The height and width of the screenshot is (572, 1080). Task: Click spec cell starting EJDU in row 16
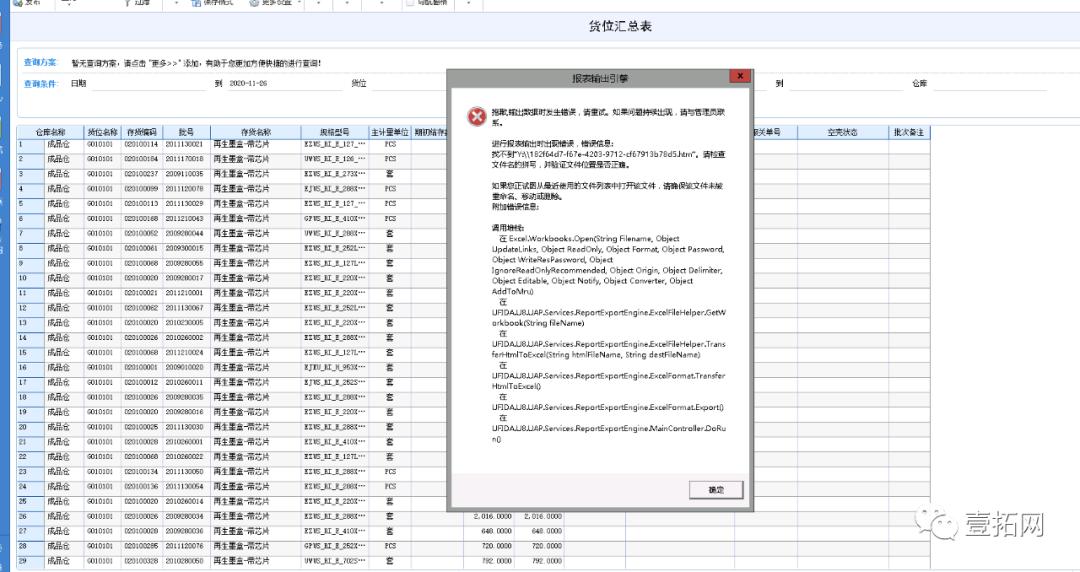335,368
